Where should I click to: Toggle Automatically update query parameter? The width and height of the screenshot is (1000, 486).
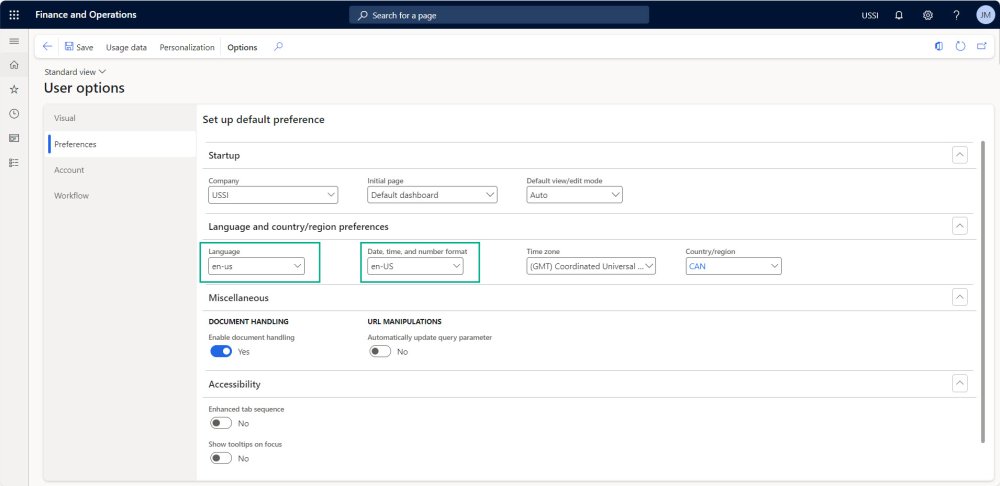pyautogui.click(x=380, y=352)
